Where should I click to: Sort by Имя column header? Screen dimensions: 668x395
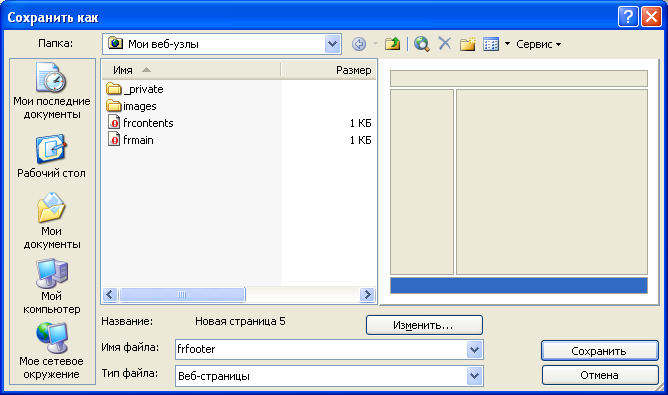click(x=191, y=70)
